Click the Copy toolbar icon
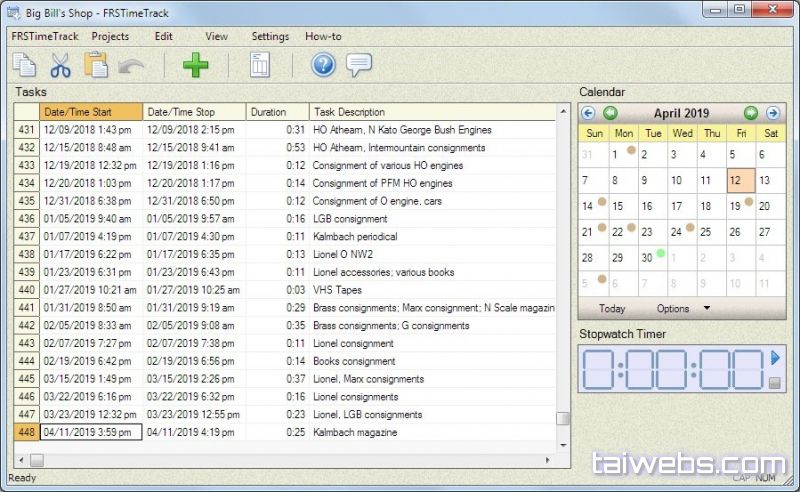This screenshot has height=492, width=800. click(x=24, y=66)
